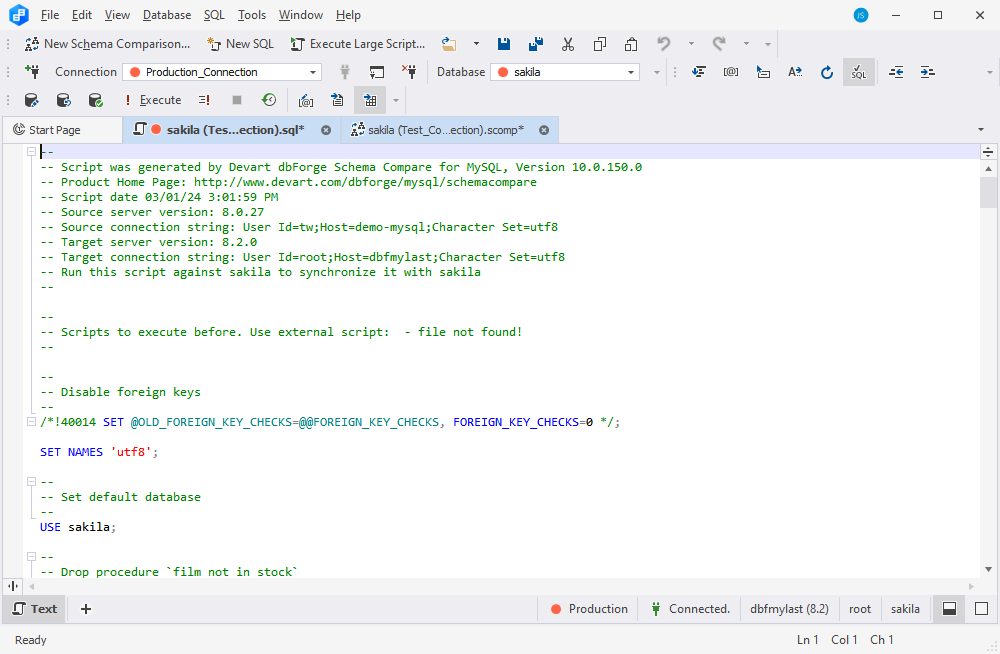The height and width of the screenshot is (654, 1000).
Task: Redo the last undone action
Action: click(719, 44)
